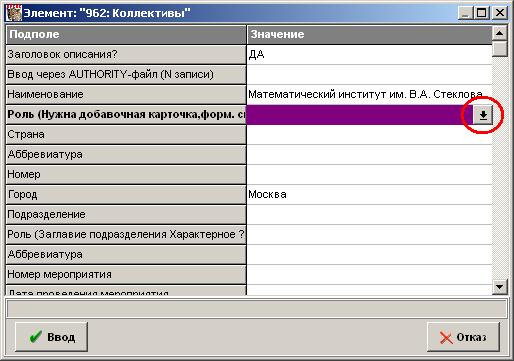Click the Ввод confirm button
514x361 pixels.
(51, 337)
